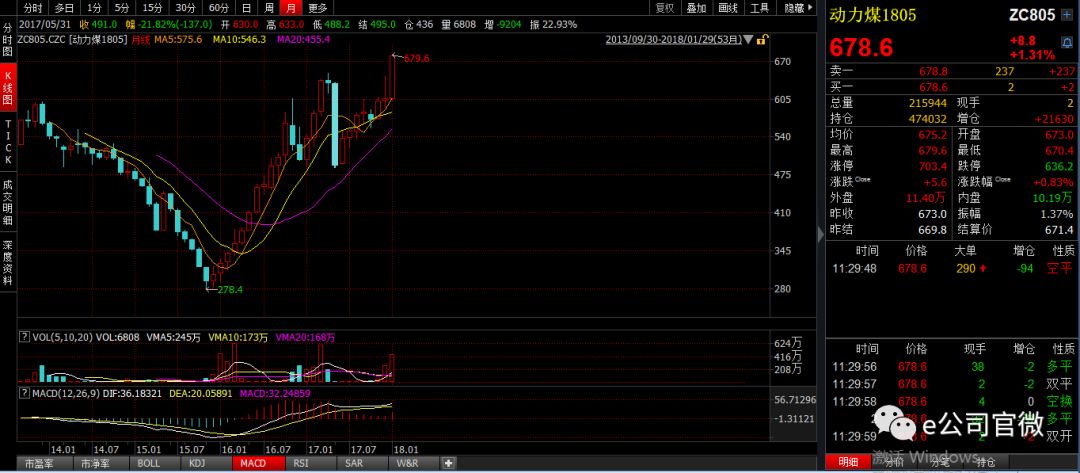Screen dimensions: 1080x473
Task: Select 月 monthly period tab
Action: point(292,8)
